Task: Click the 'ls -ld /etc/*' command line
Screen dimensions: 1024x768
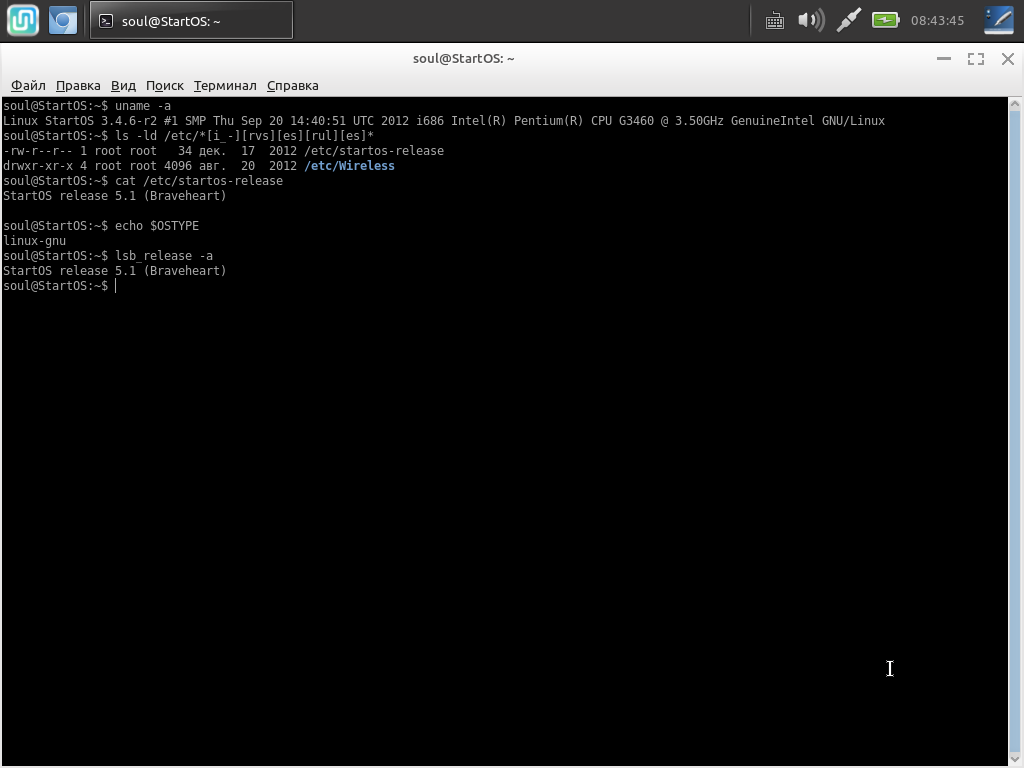Action: [189, 136]
